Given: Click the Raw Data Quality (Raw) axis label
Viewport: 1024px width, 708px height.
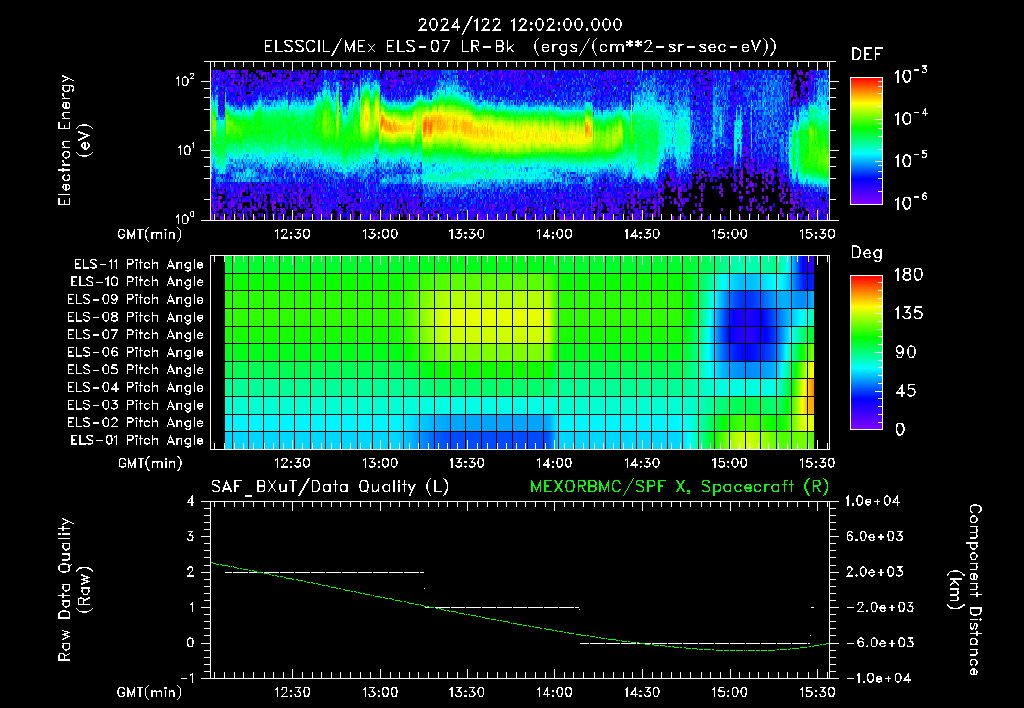Looking at the screenshot, I should (74, 590).
